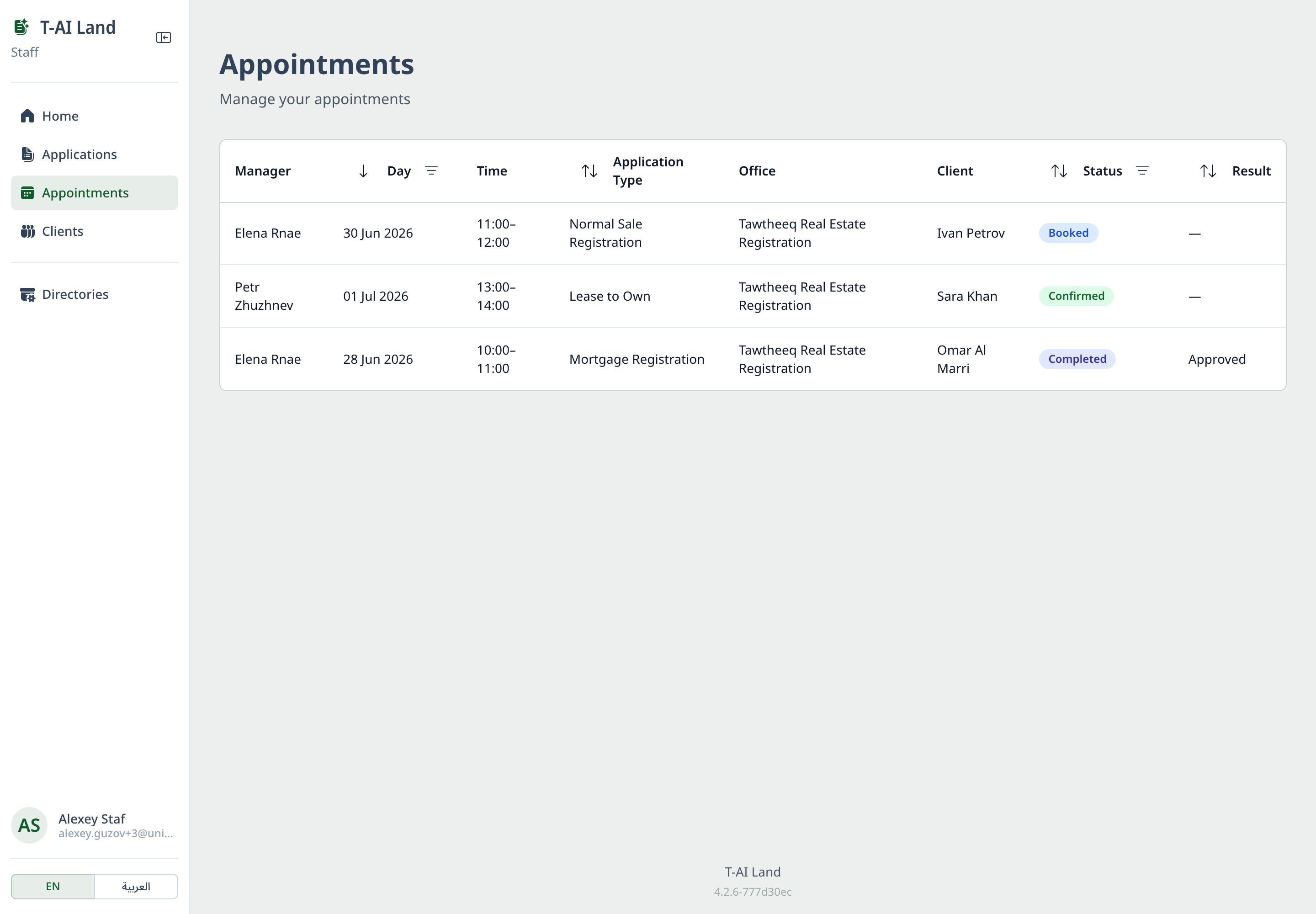The height and width of the screenshot is (914, 1316).
Task: Click the Approved result cell
Action: (1217, 359)
